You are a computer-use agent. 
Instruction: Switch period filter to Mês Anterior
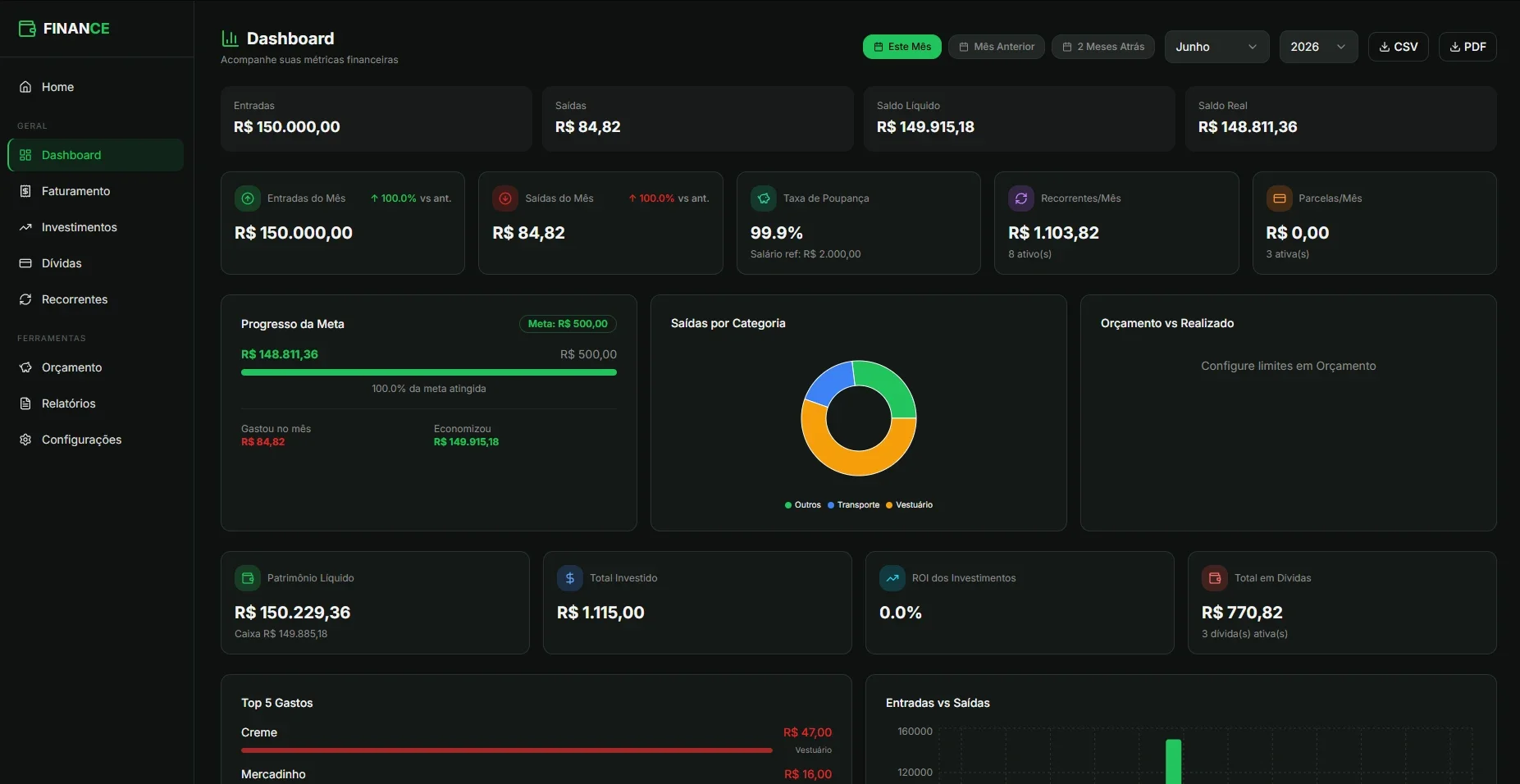point(997,47)
